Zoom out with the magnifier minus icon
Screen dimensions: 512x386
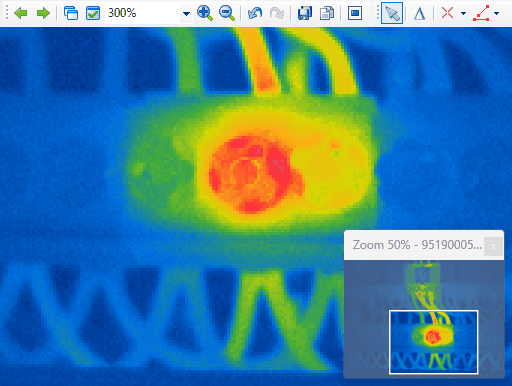[227, 13]
